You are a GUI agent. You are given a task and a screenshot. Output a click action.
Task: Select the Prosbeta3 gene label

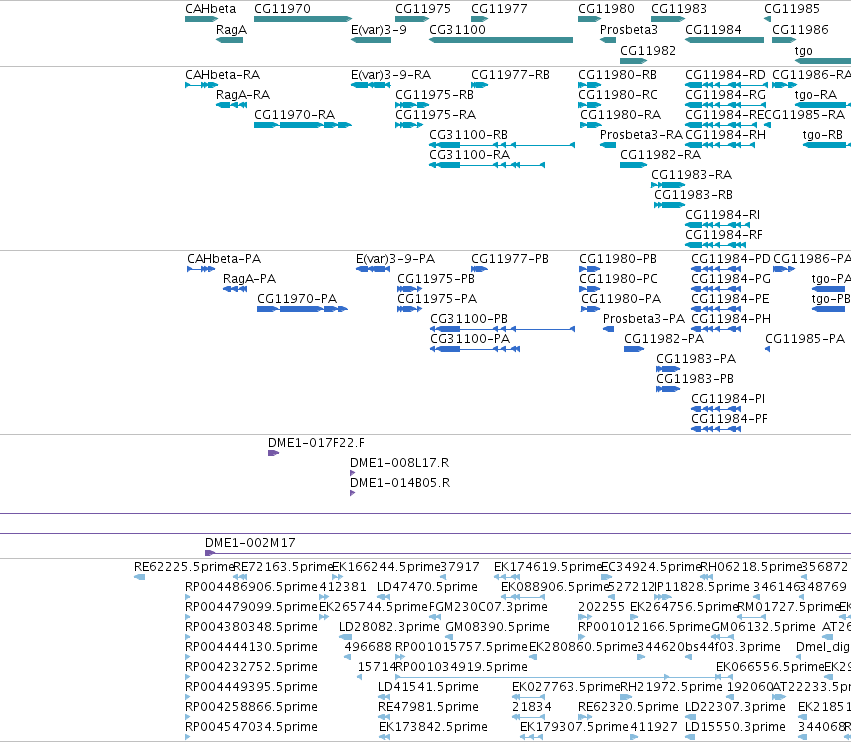[x=628, y=29]
